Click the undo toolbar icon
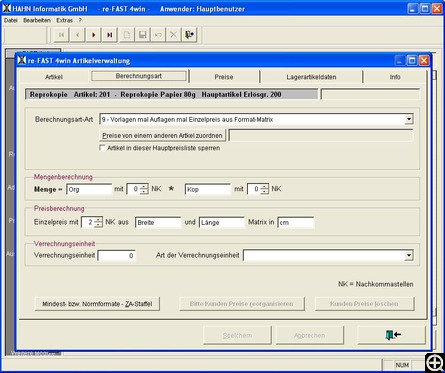The image size is (445, 373). (158, 35)
